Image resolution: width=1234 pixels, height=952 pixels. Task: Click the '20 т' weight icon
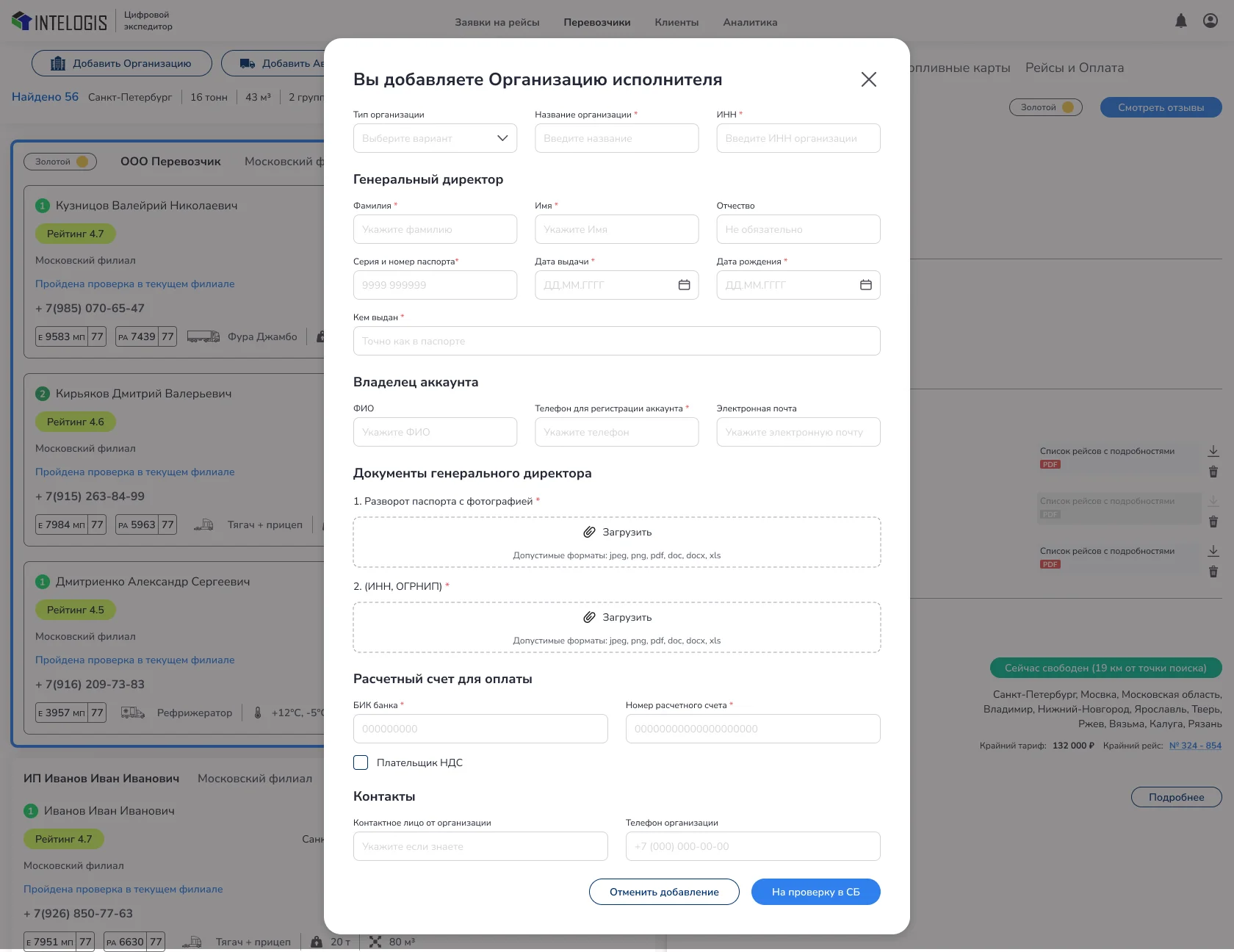[x=317, y=942]
